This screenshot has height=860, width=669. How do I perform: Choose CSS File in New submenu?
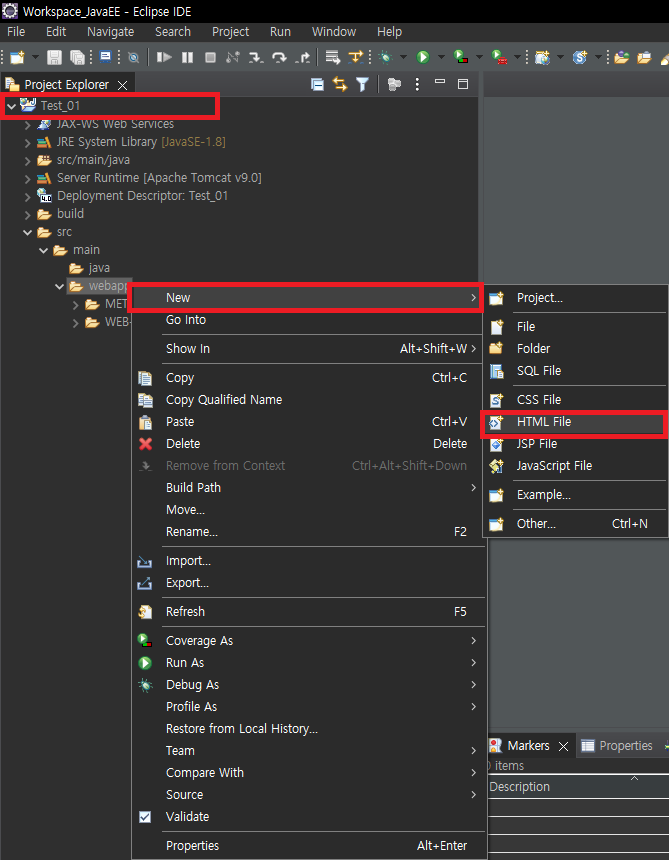point(575,400)
